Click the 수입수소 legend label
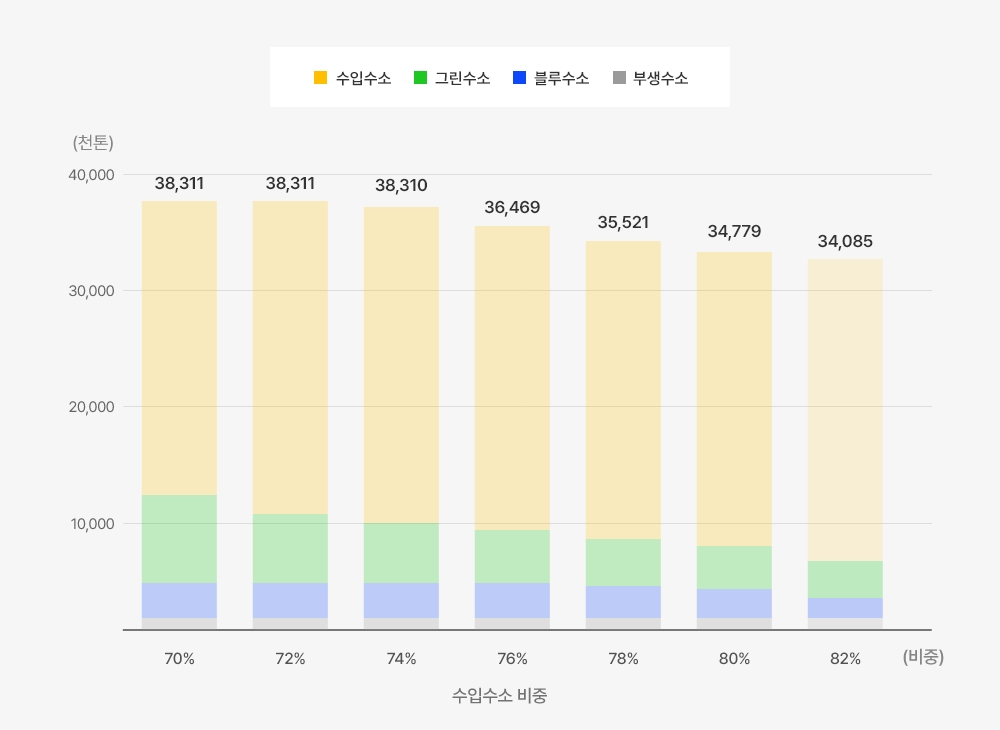 [x=364, y=78]
